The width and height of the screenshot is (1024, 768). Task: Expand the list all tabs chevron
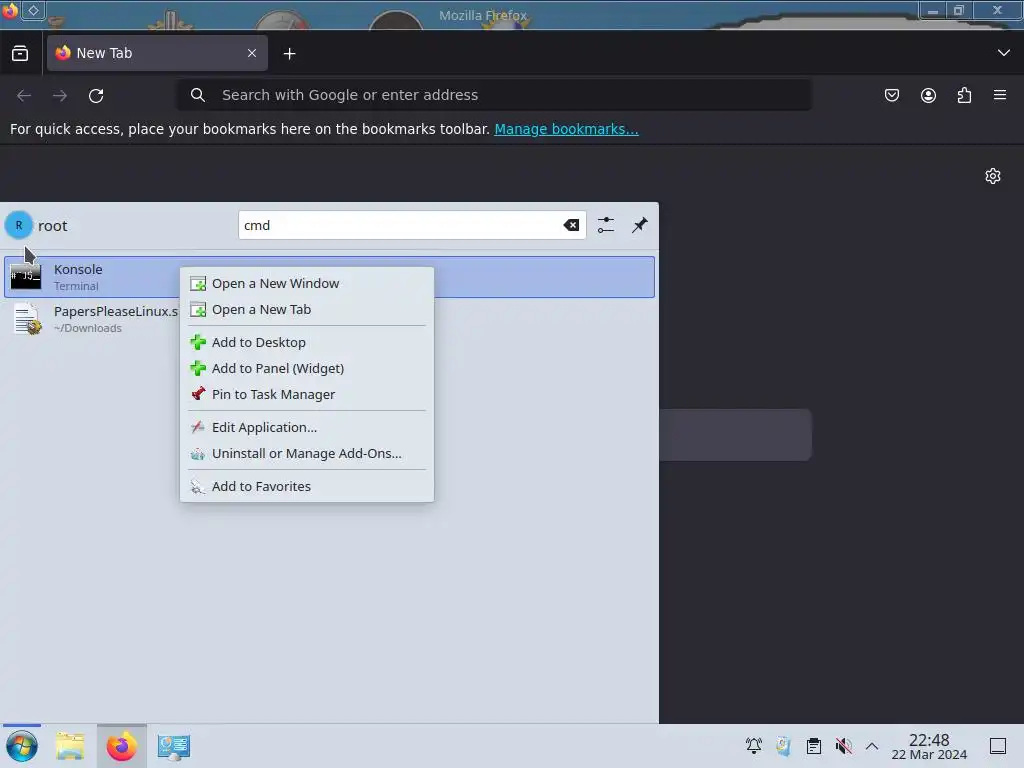click(1004, 53)
